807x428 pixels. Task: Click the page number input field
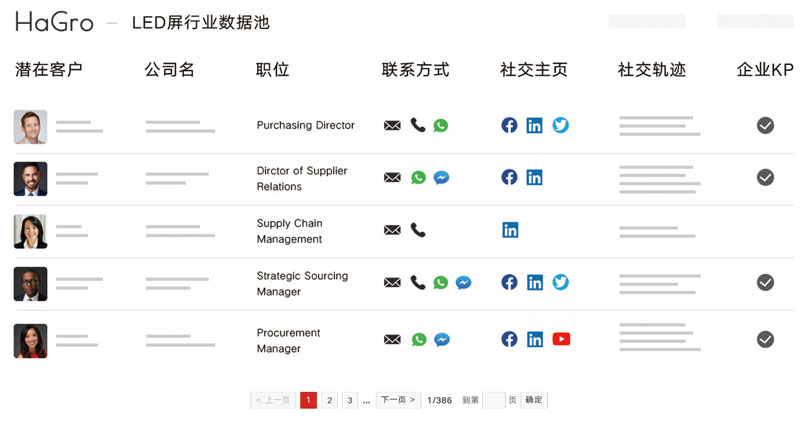[x=493, y=400]
